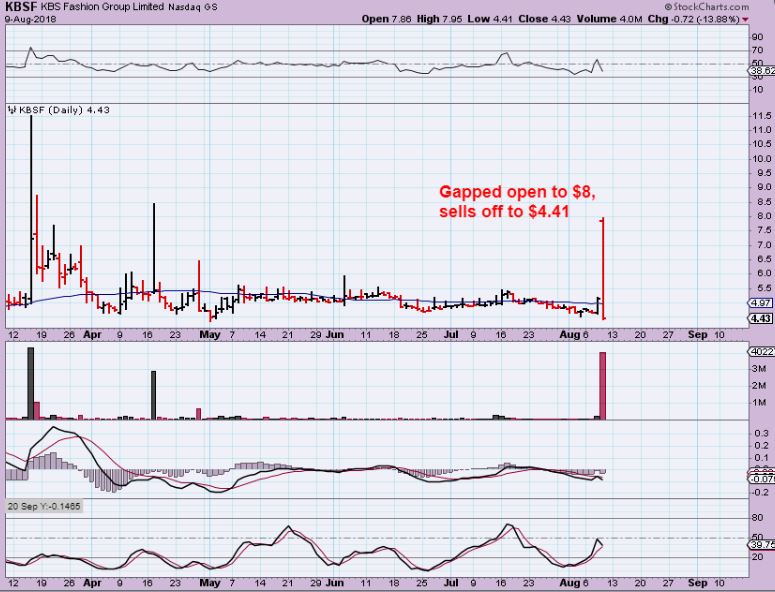775x592 pixels.
Task: Click the 9-Aug-2018 date label
Action: click(x=31, y=19)
